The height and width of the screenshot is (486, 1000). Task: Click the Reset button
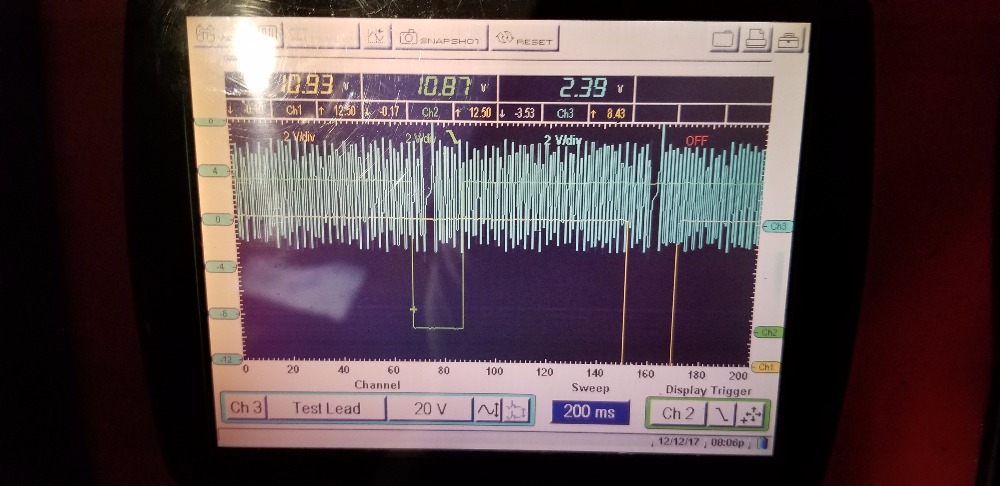(524, 40)
